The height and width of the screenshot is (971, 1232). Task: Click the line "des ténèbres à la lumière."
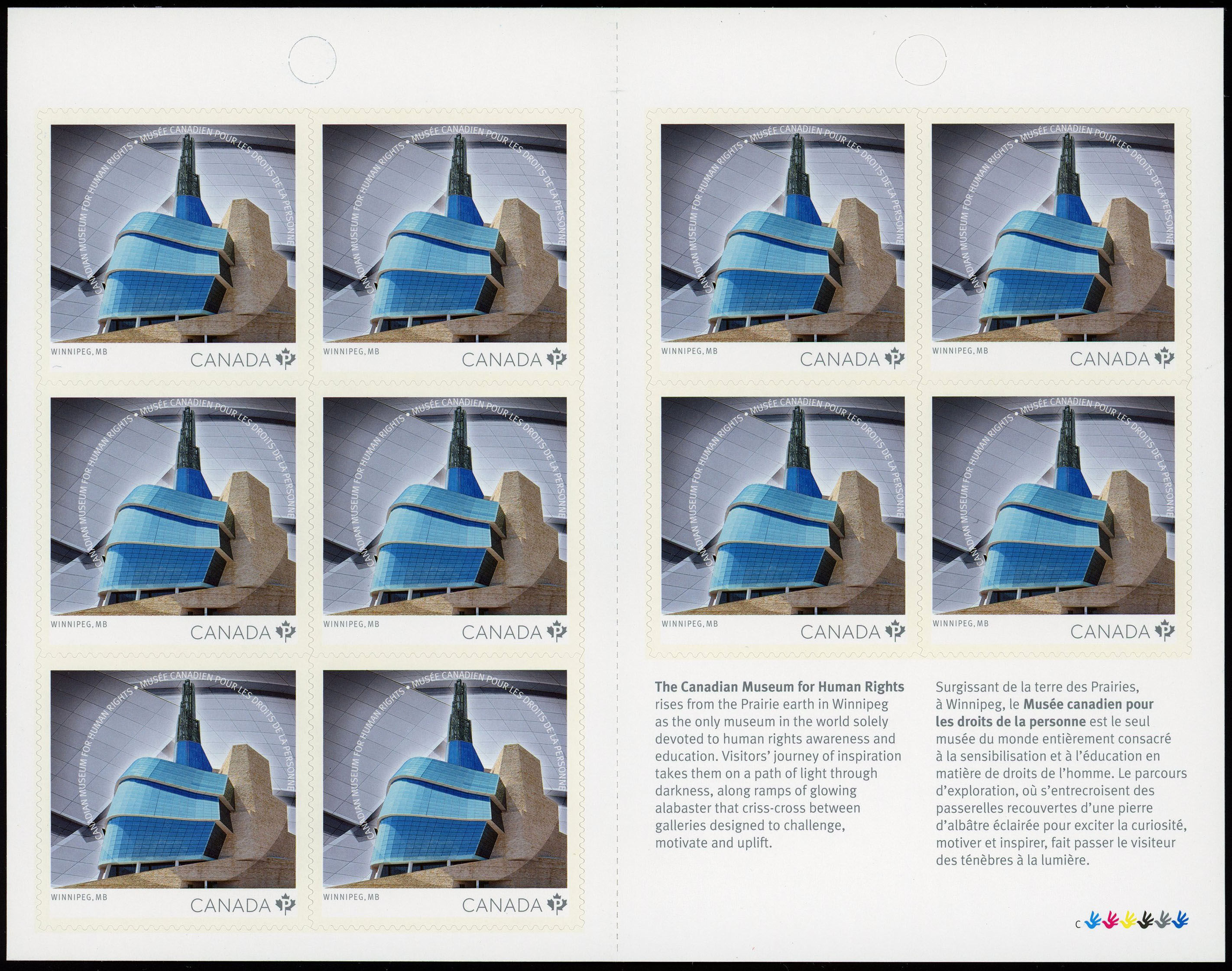(1012, 860)
